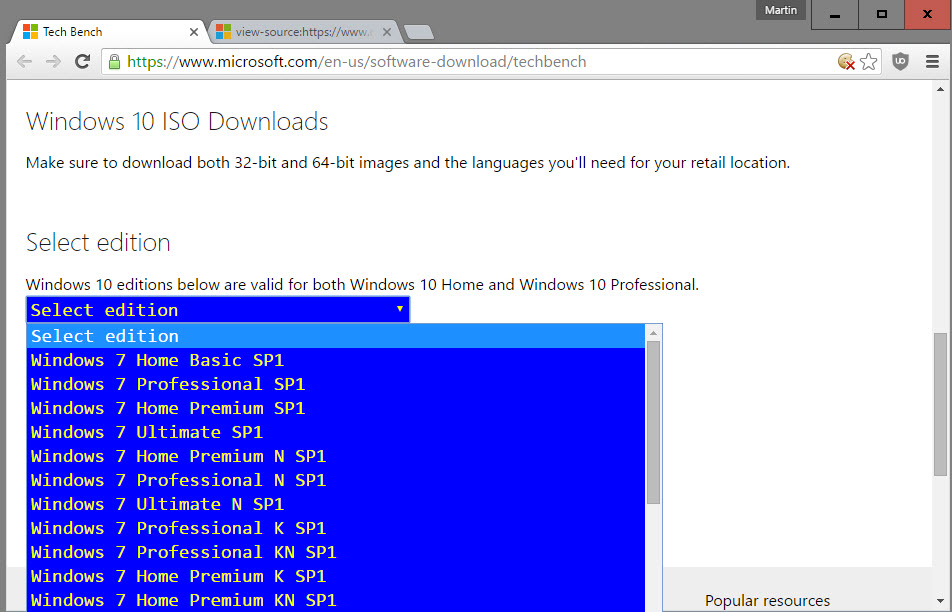Open the Chrome hamburger menu
Image resolution: width=952 pixels, height=612 pixels.
933,61
